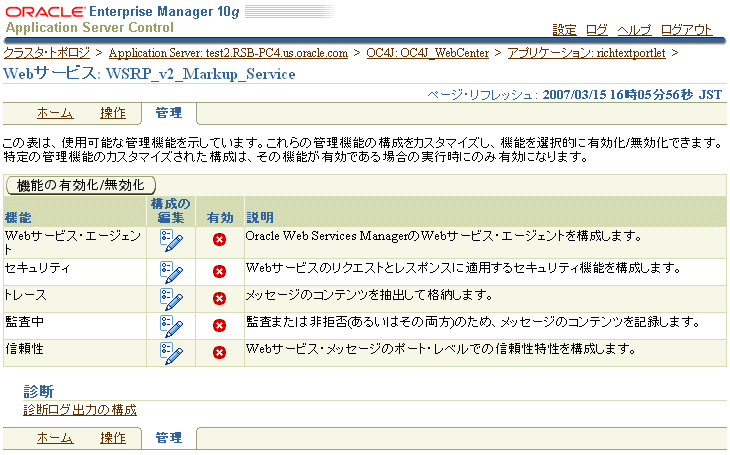This screenshot has height=455, width=730.
Task: Click the Oracle Enterprise Manager 10g logo
Action: tap(122, 11)
